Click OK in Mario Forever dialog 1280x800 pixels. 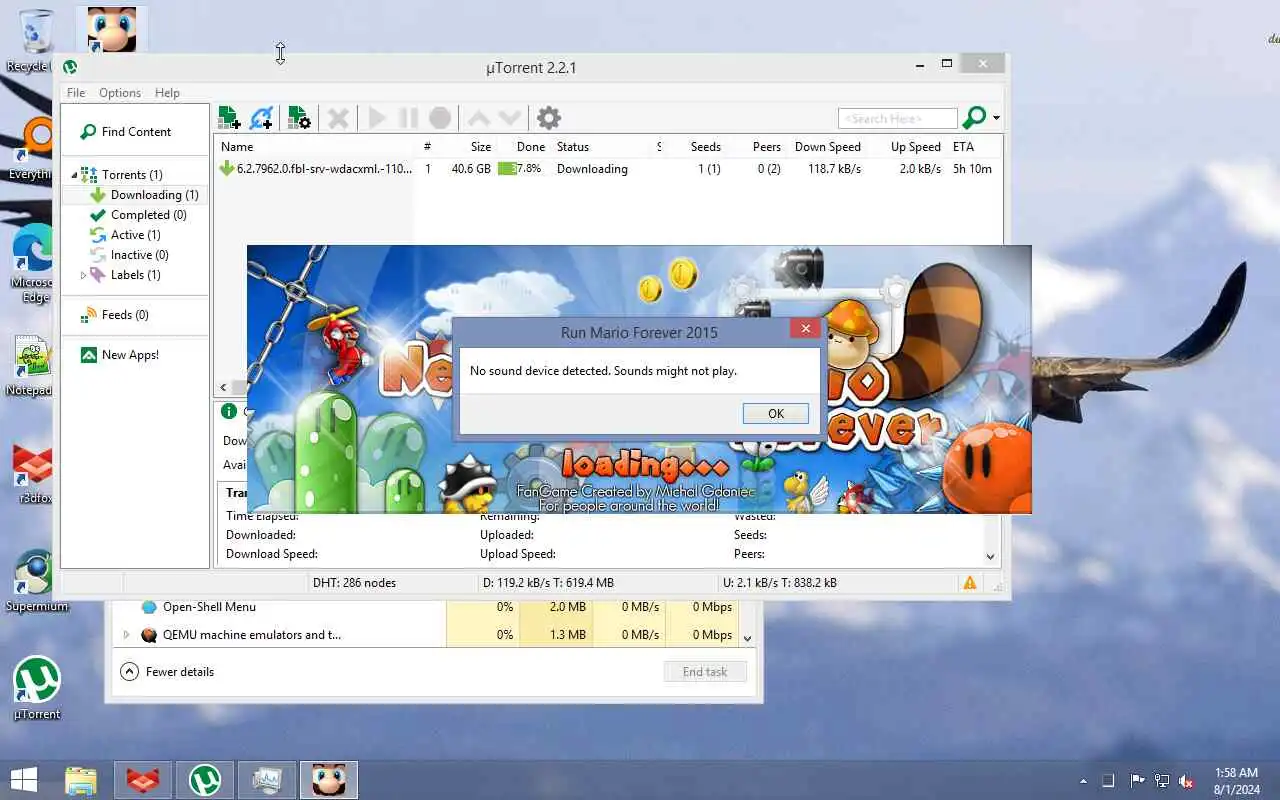[775, 414]
